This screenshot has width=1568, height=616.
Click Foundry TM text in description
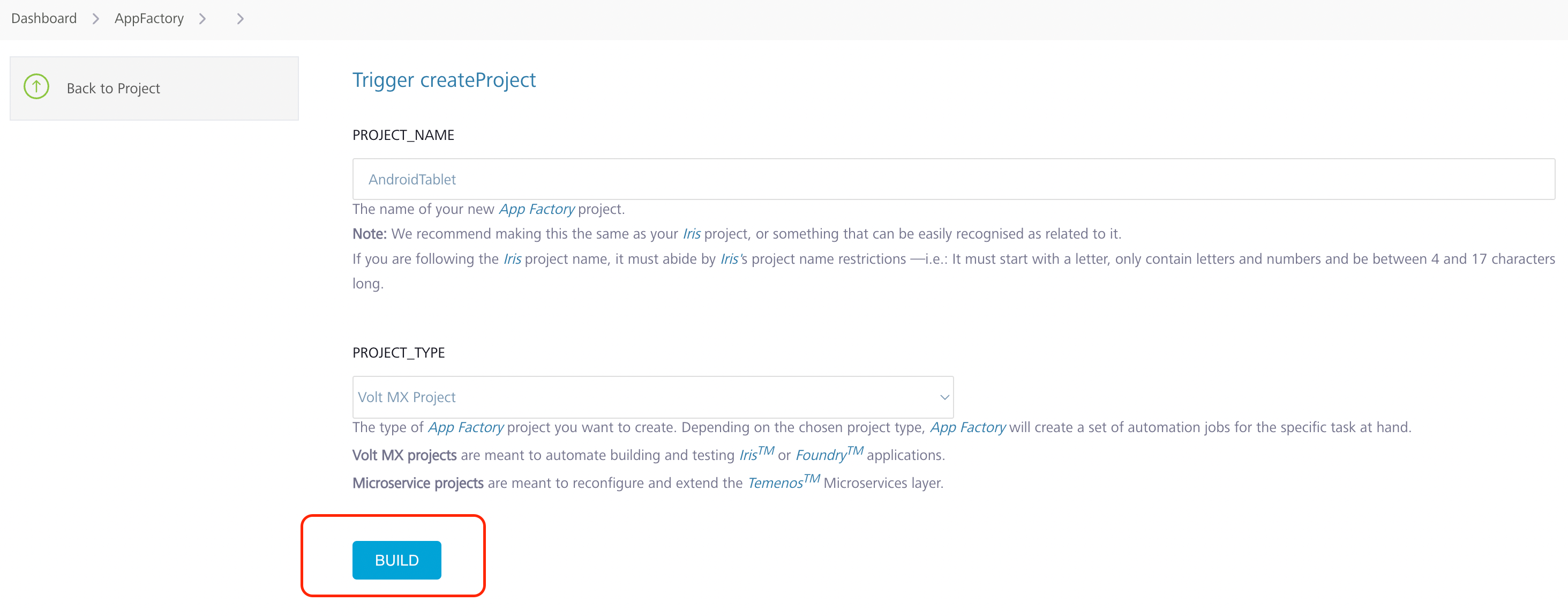[828, 455]
